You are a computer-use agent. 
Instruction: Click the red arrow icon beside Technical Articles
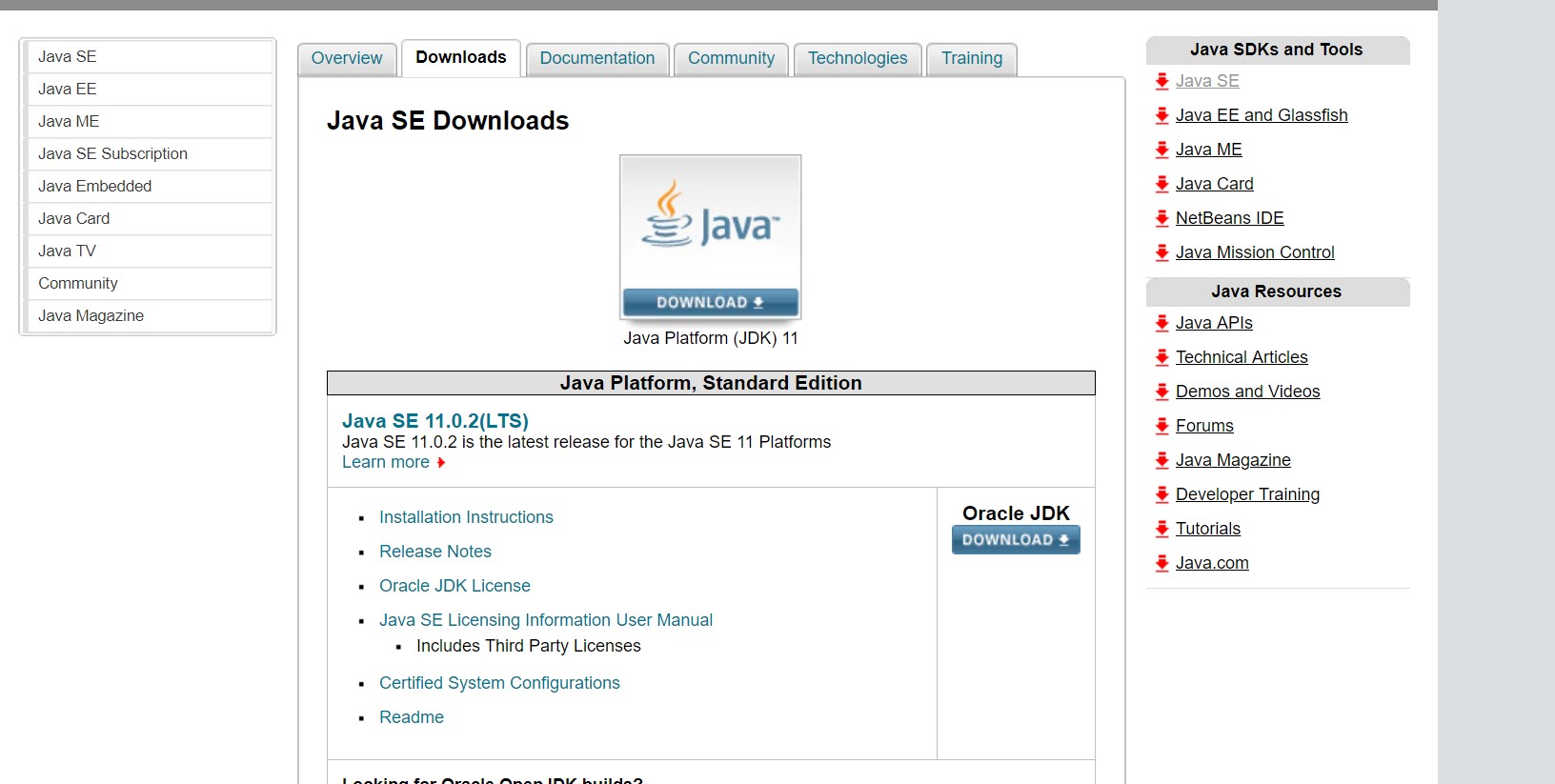pos(1161,358)
